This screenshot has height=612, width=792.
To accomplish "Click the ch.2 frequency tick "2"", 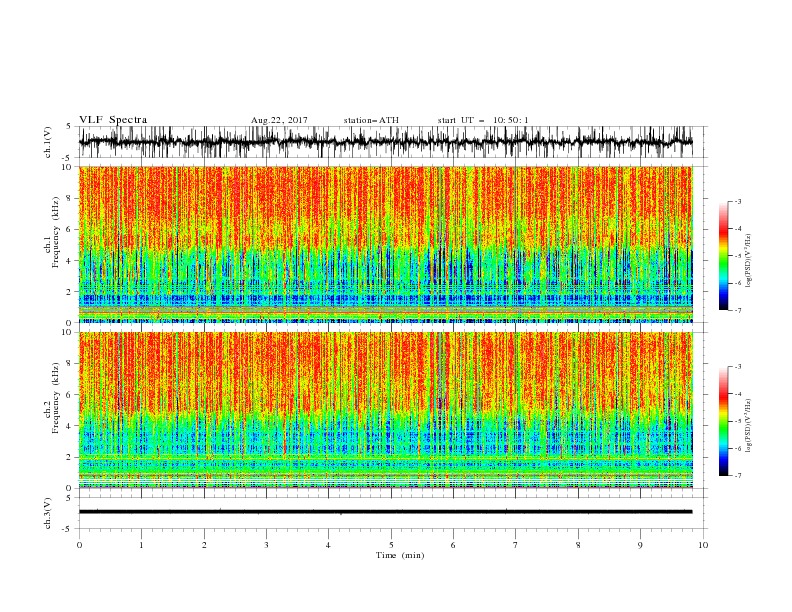I will click(71, 457).
